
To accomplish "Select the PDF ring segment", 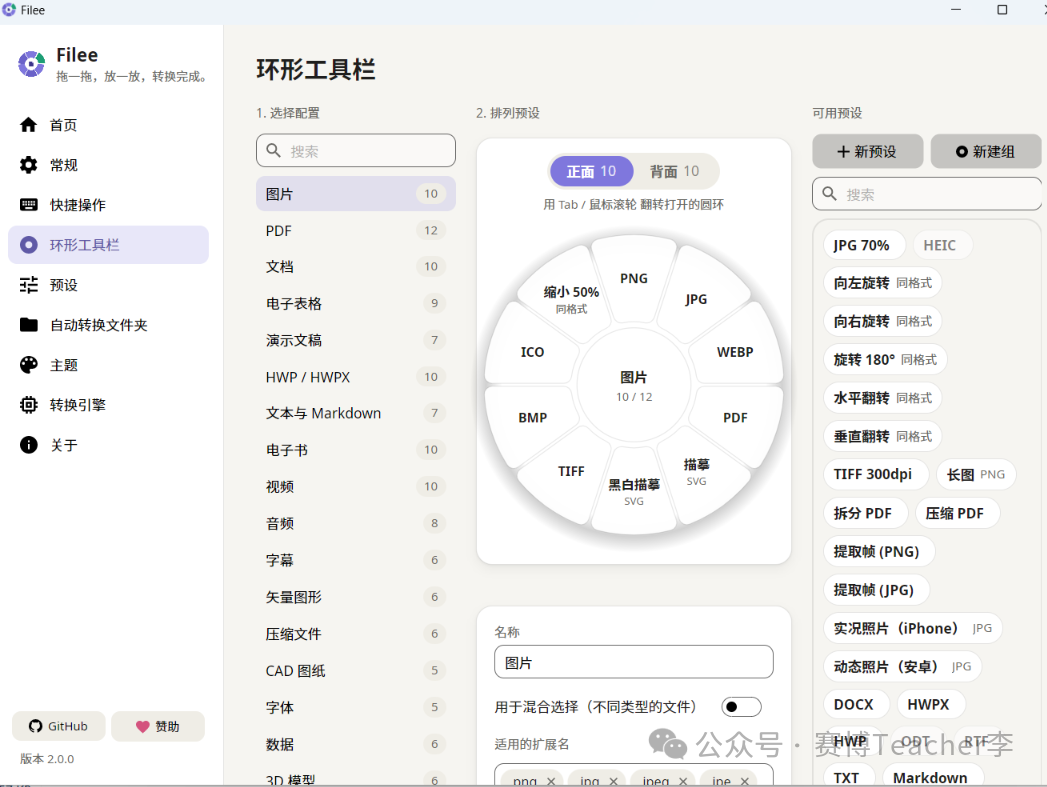I will point(735,417).
